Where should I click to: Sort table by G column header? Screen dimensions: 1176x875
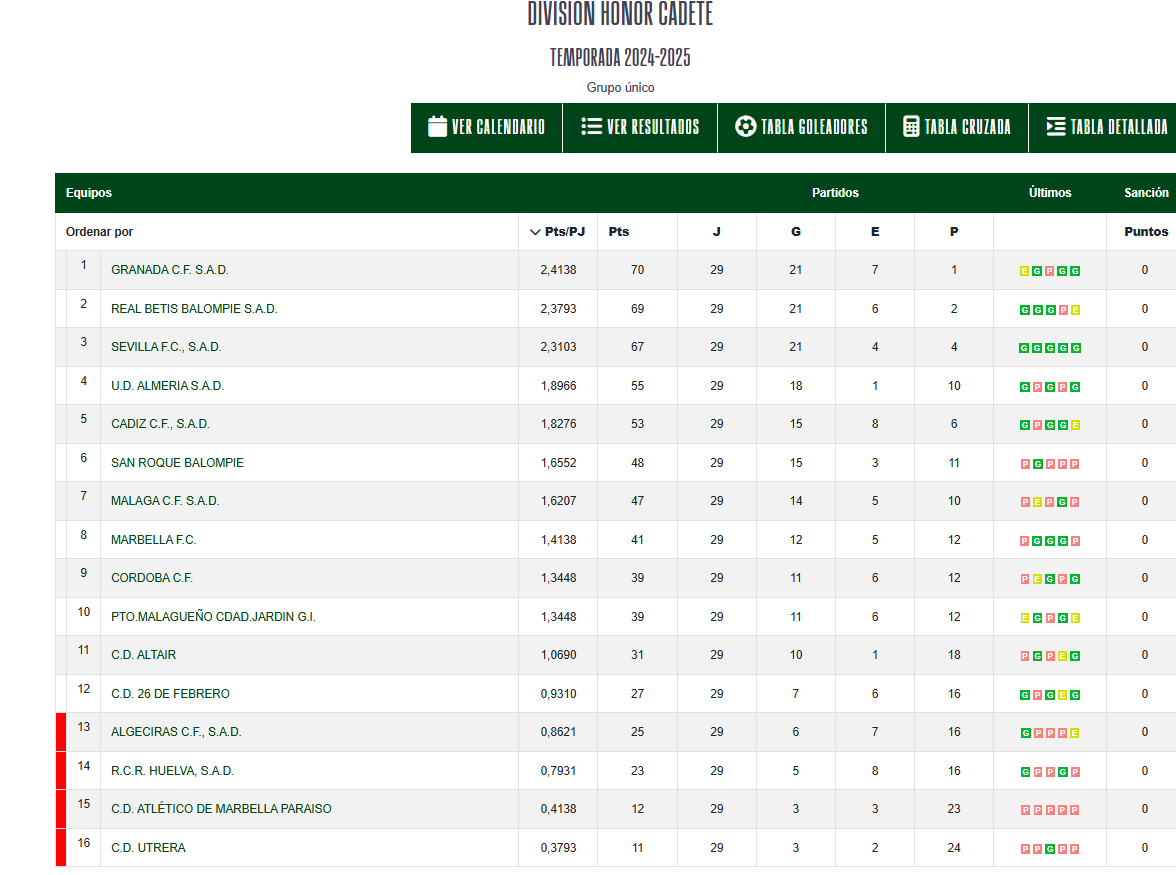796,232
